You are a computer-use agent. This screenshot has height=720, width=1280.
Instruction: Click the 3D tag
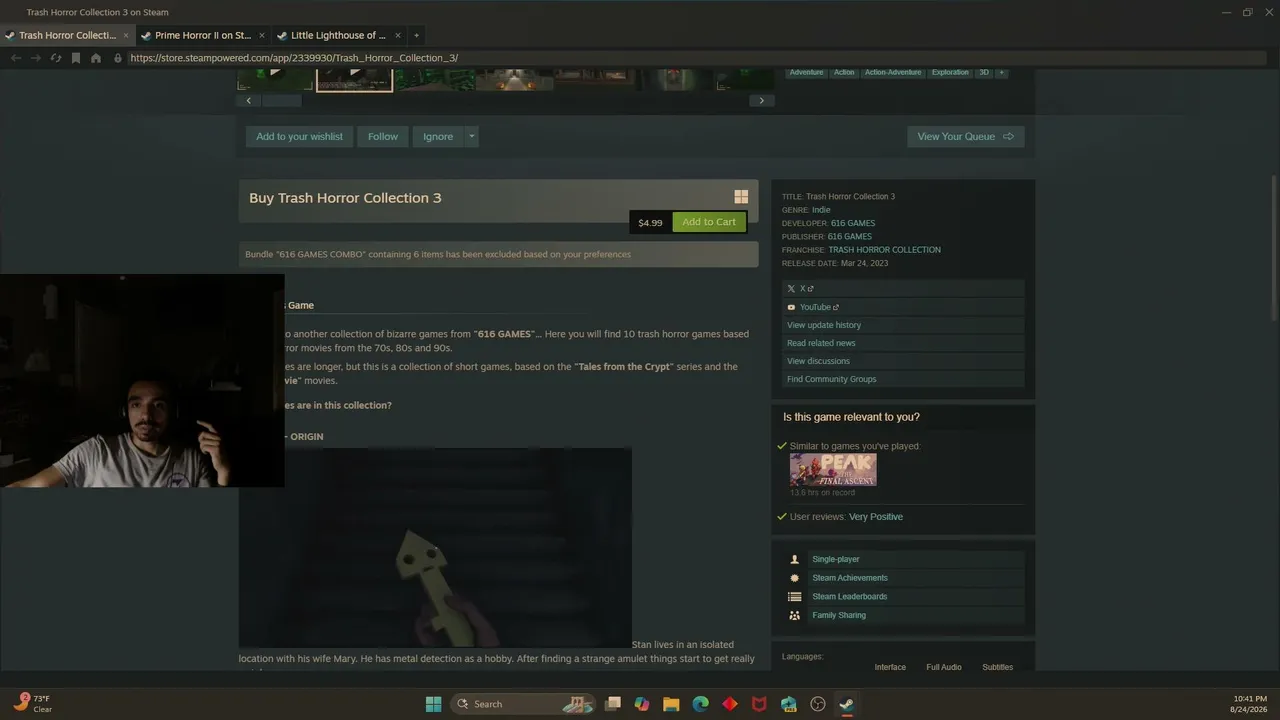coord(984,72)
